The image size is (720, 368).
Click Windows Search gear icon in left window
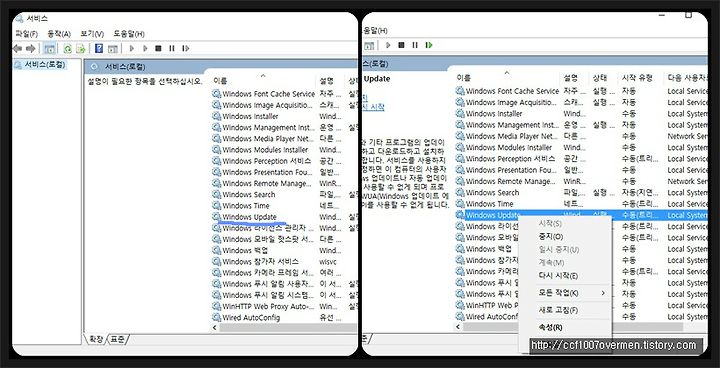tap(216, 194)
